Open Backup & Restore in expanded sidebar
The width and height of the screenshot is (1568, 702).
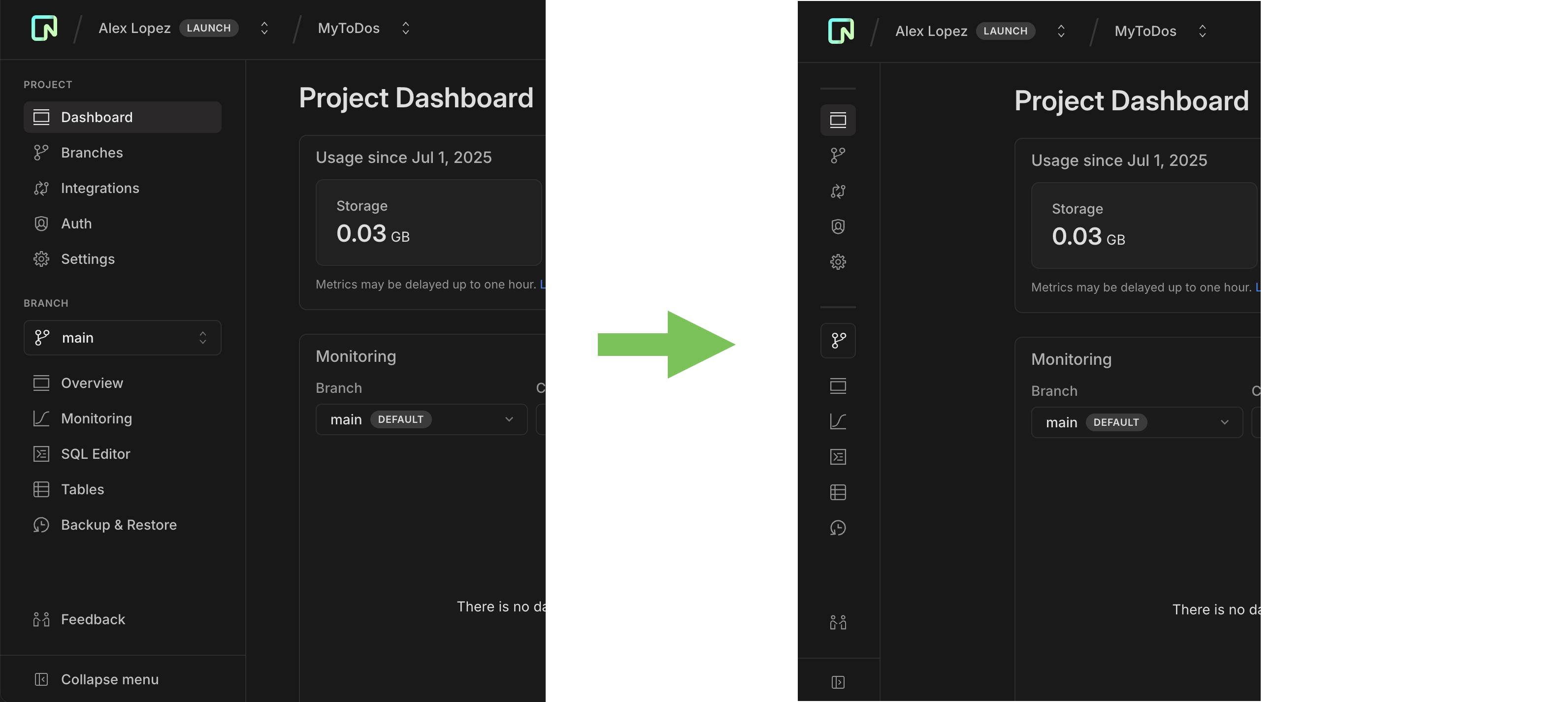click(x=122, y=525)
